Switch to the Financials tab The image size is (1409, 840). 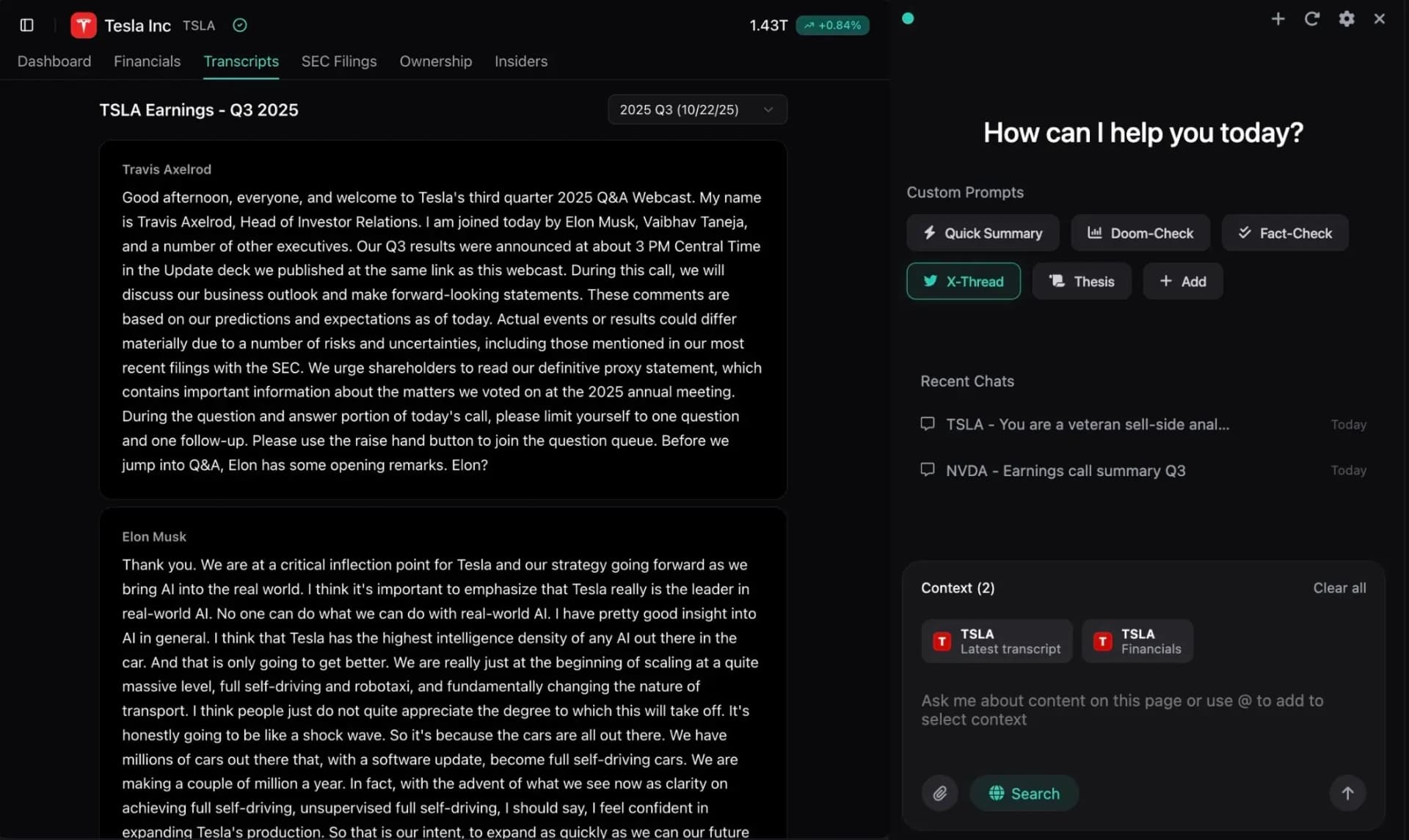(x=146, y=62)
